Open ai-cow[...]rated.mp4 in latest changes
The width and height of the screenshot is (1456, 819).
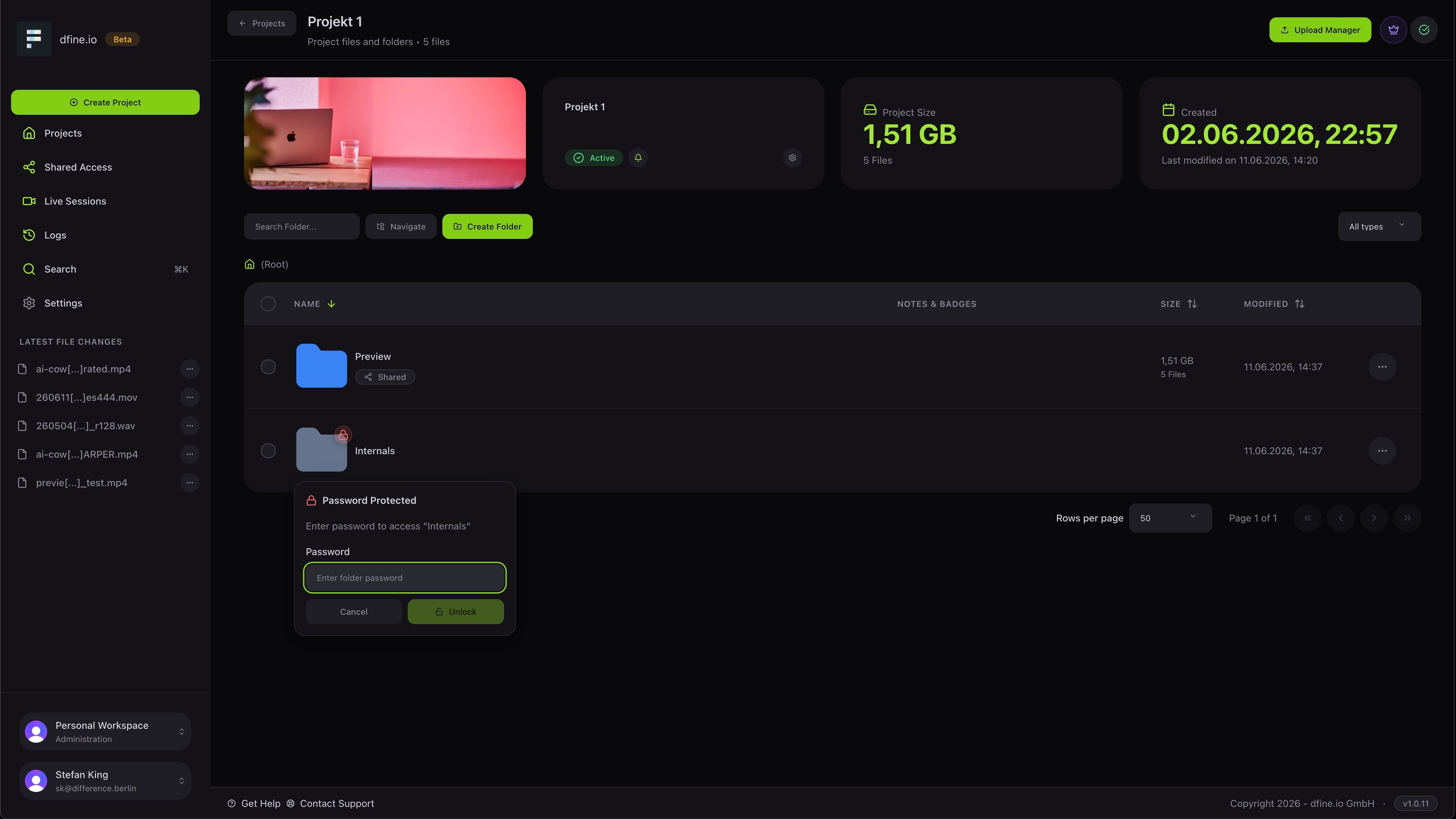coord(83,369)
